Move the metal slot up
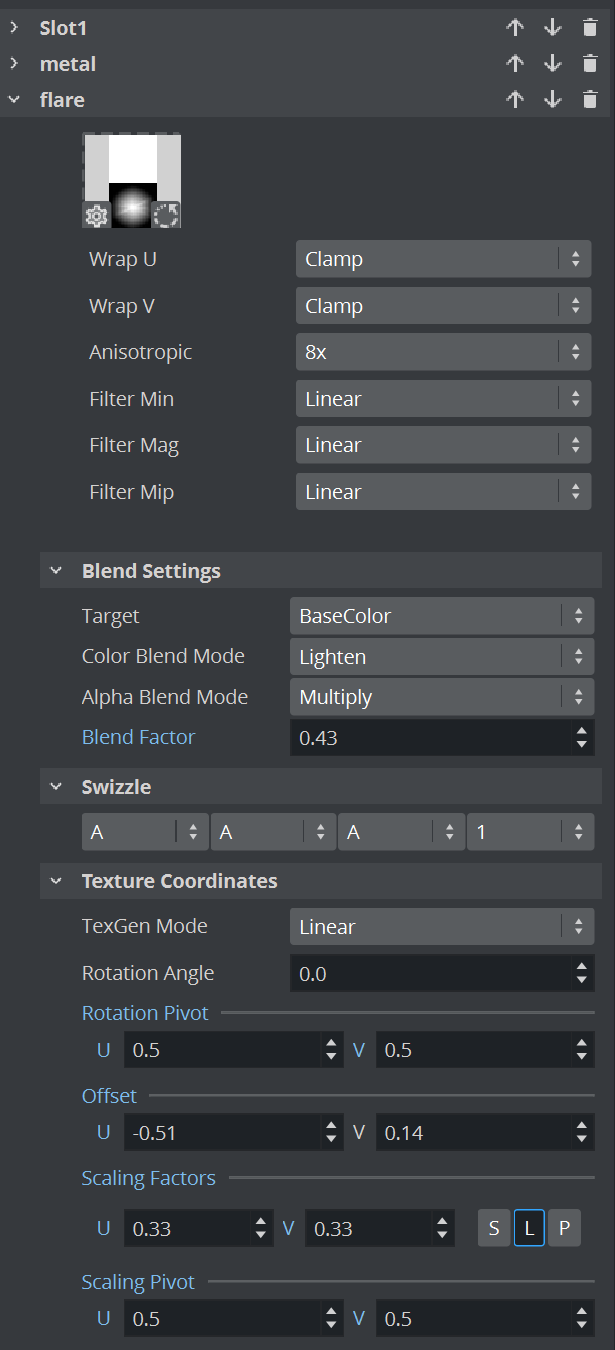 click(x=515, y=63)
